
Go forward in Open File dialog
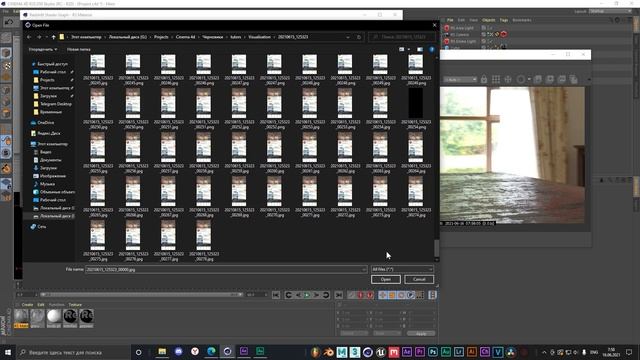(39, 37)
